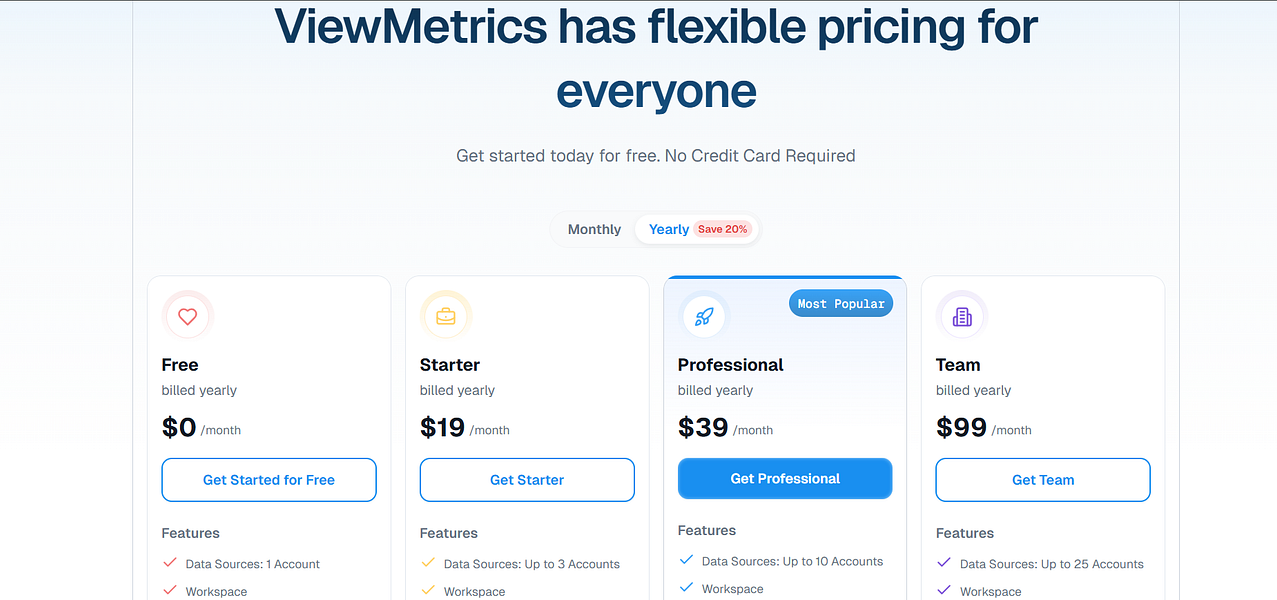Click the yellow checkmark beside Workspace under Starter

coord(426,591)
